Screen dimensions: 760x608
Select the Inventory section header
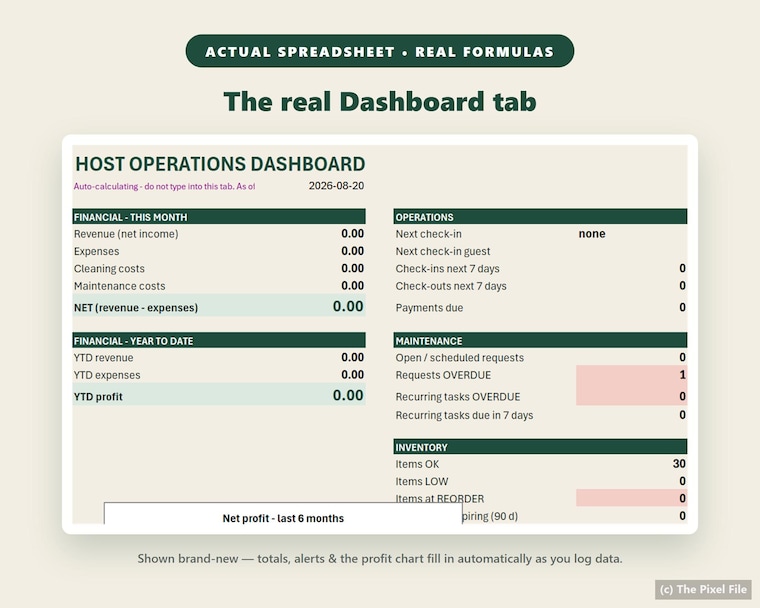coord(540,447)
